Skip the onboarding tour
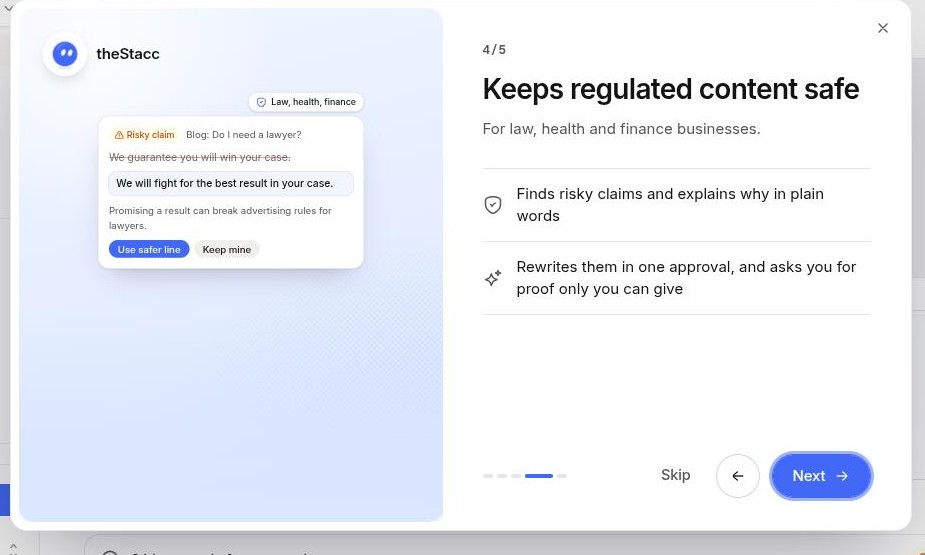 675,475
